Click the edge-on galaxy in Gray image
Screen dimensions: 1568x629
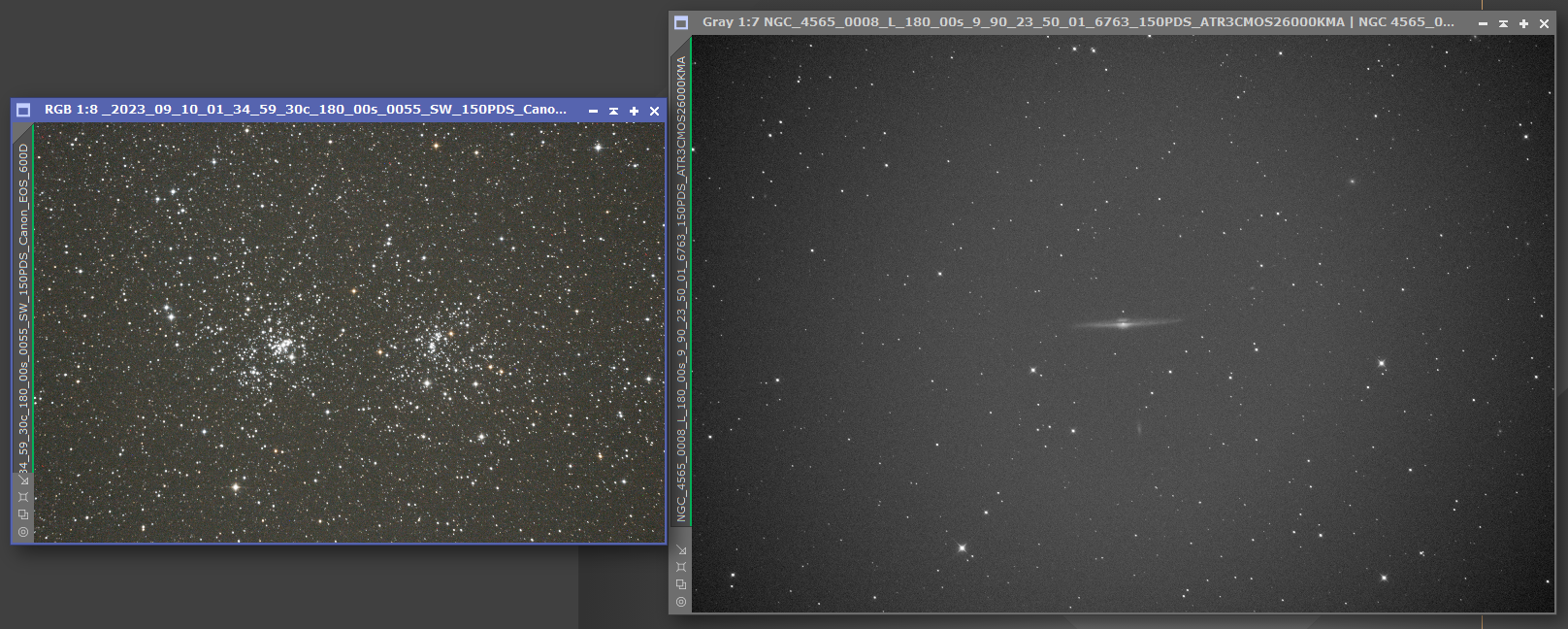click(x=1125, y=323)
